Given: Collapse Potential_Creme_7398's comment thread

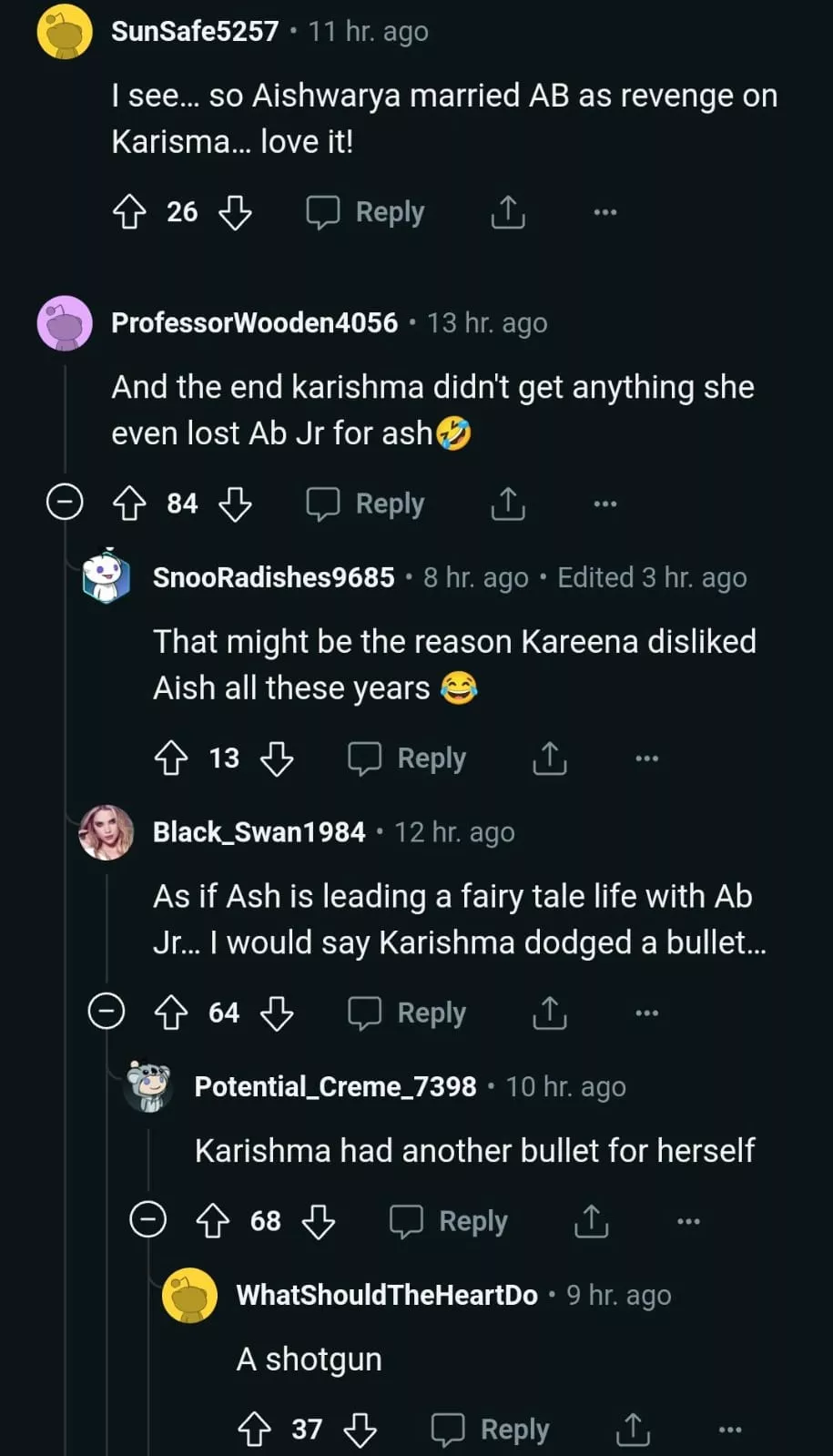Looking at the screenshot, I should pos(148,1220).
